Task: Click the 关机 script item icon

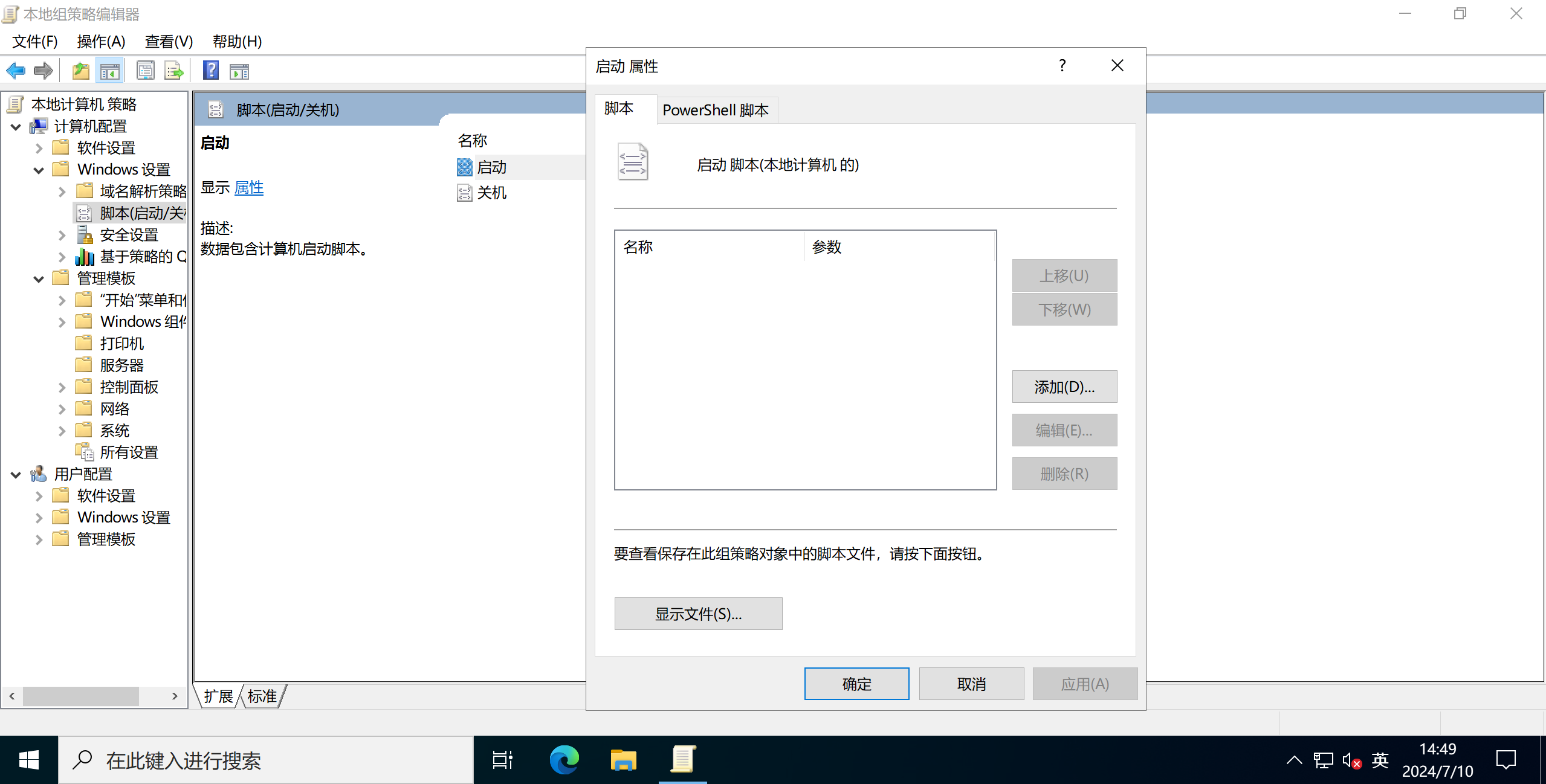Action: point(464,193)
